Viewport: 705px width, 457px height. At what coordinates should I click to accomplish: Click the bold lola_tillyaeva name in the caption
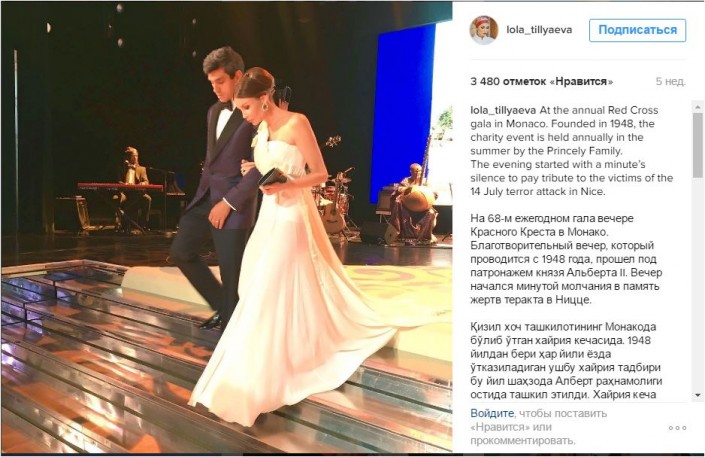503,110
